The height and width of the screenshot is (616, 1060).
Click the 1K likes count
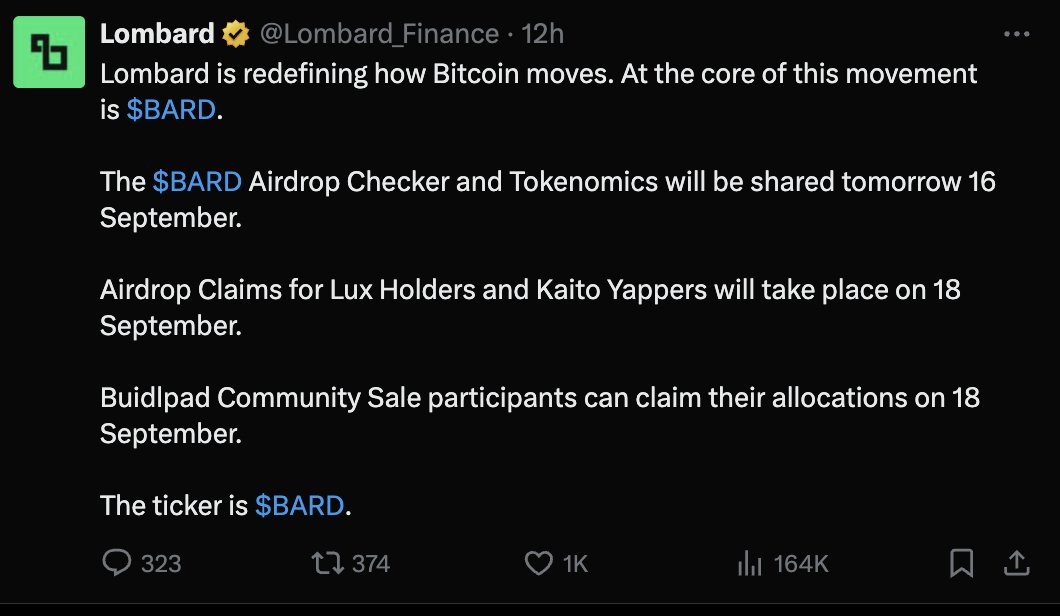(575, 563)
